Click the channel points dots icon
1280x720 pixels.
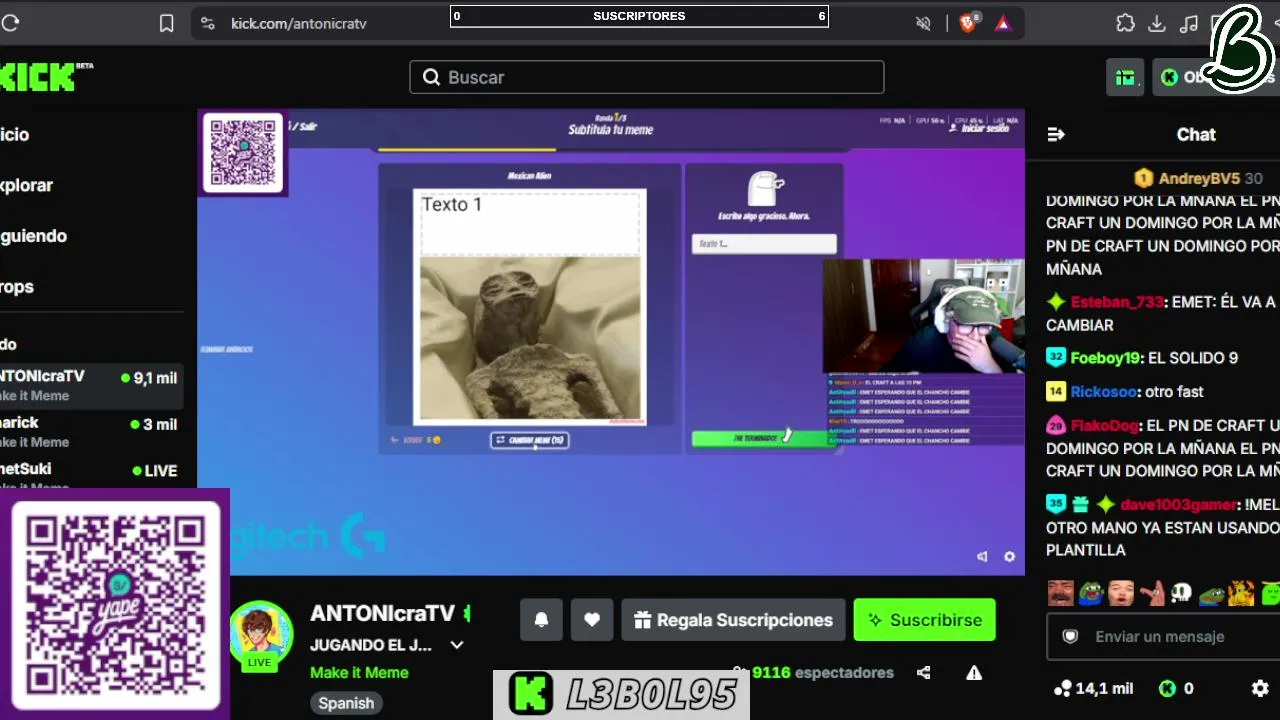pos(1062,688)
